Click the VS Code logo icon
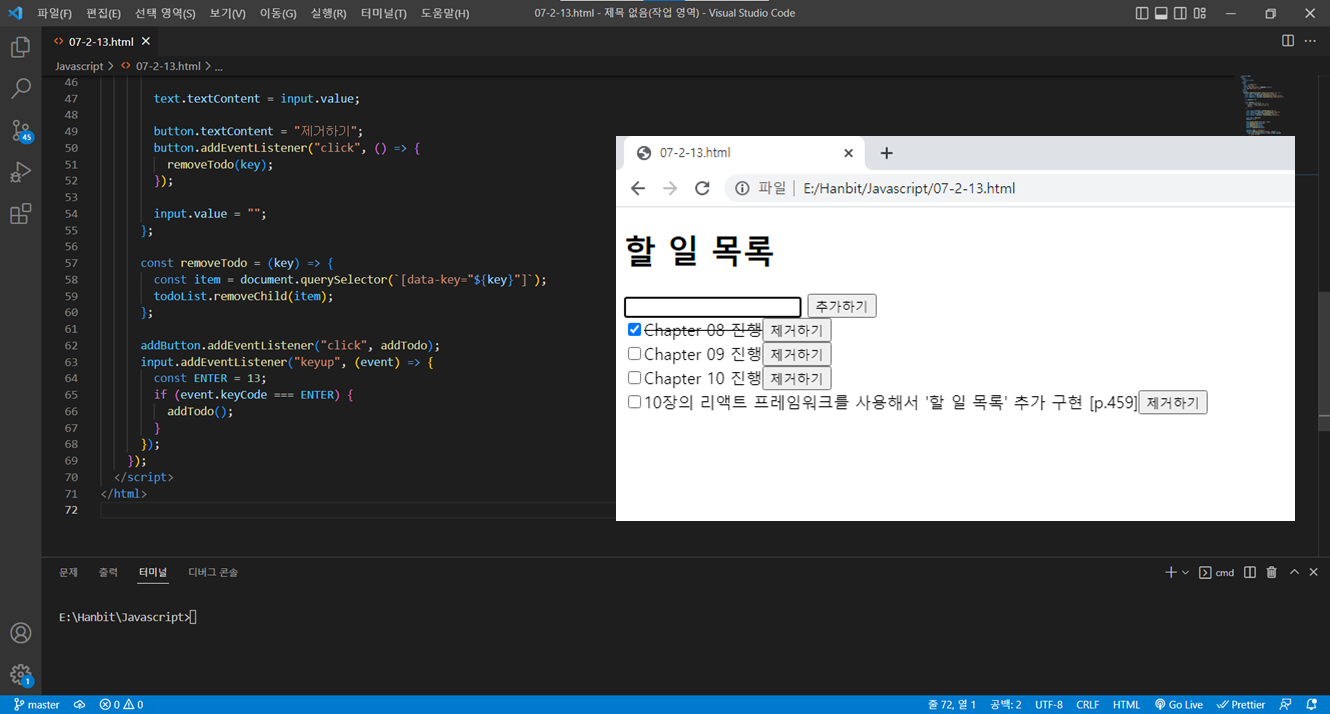 (x=14, y=13)
